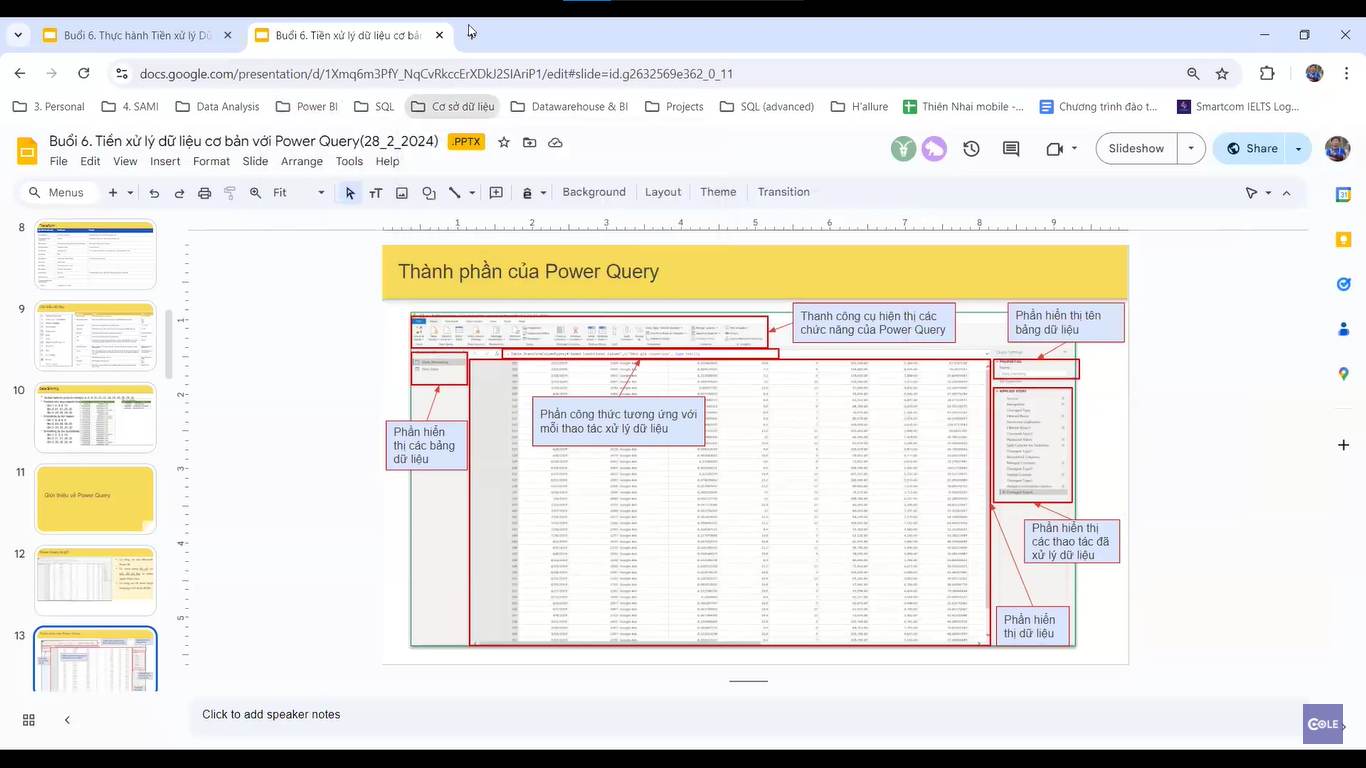
Task: Choose the Select arrow cursor tool
Action: 350,193
